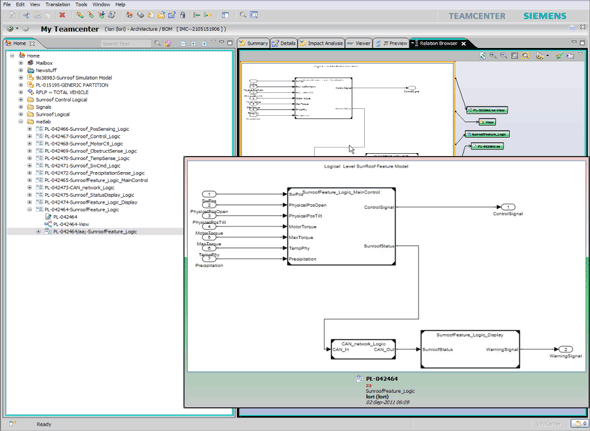Click the SunroofFeature_Logic_MainControl block in preview
This screenshot has height=431, width=590.
click(x=341, y=226)
